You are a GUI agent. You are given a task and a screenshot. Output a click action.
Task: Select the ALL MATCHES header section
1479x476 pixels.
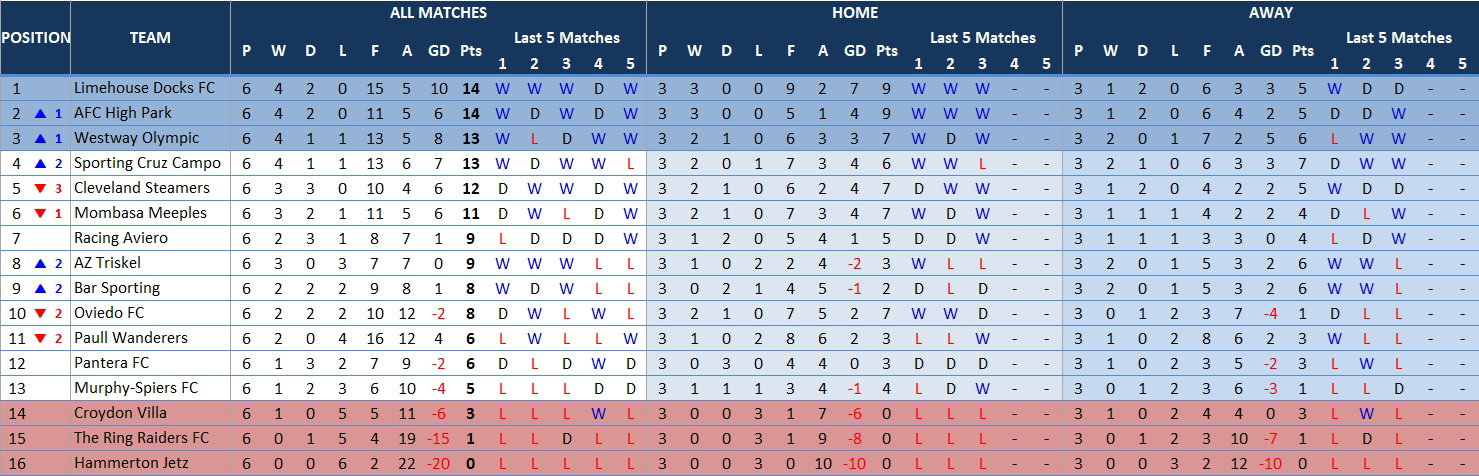pos(438,13)
